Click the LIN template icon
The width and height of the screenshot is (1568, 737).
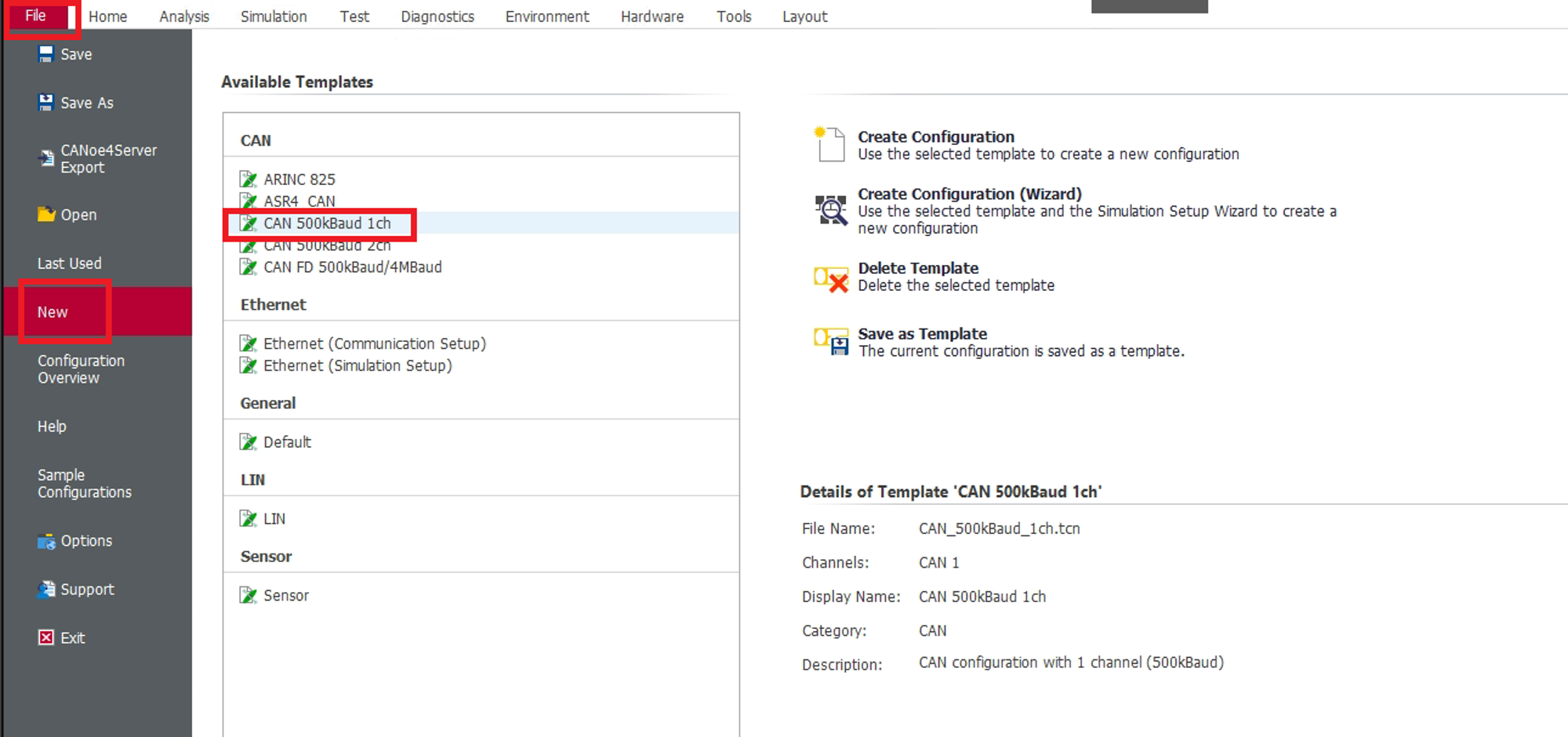click(249, 518)
